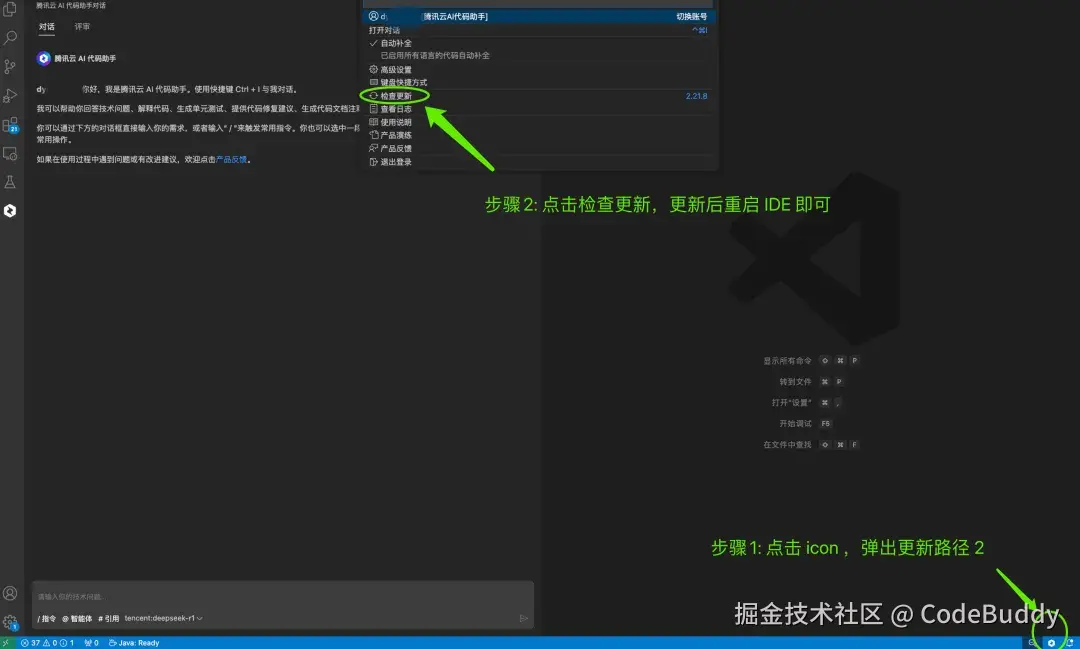Open the Remote Explorer view
Screen dimensions: 1080x649
[x=10, y=154]
